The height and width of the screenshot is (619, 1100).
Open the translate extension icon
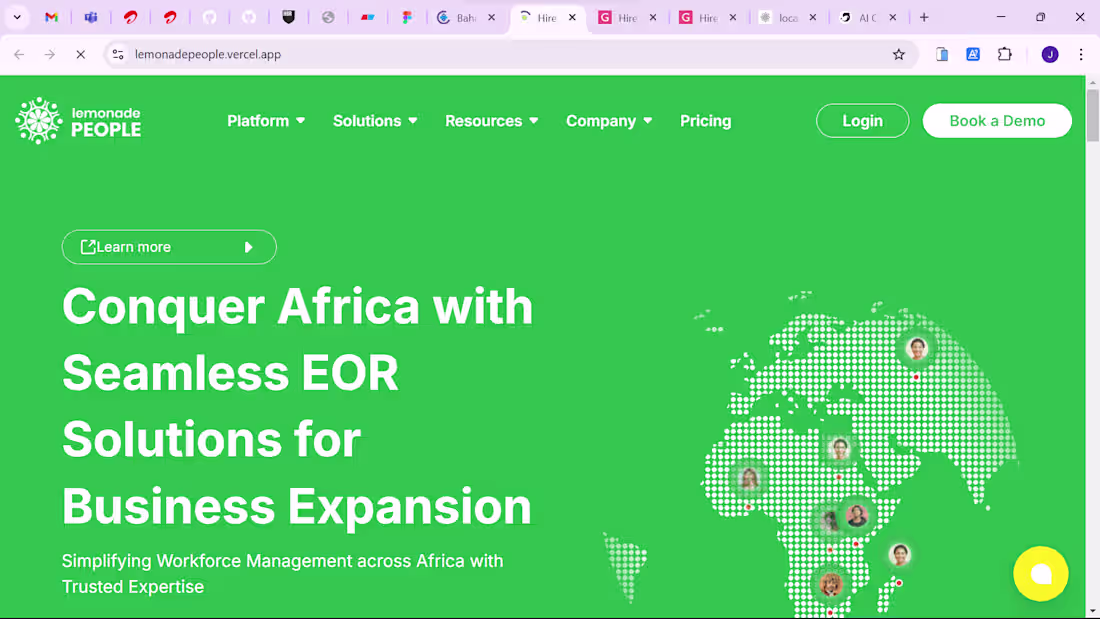(973, 54)
